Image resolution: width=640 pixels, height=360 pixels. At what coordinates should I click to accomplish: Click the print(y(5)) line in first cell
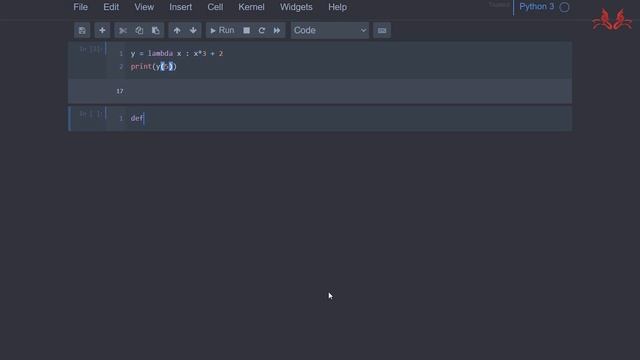pos(153,67)
